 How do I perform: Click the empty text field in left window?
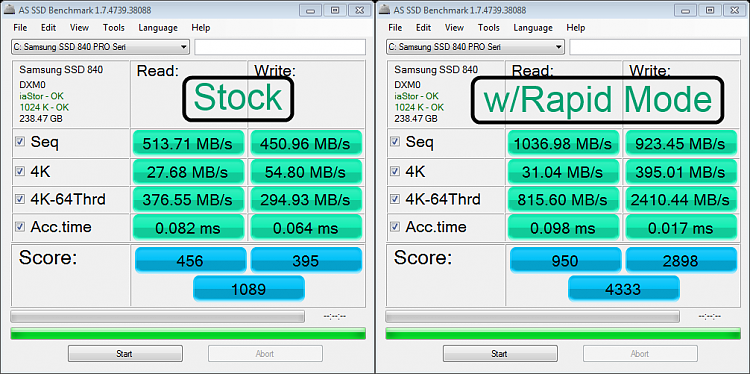click(x=280, y=47)
